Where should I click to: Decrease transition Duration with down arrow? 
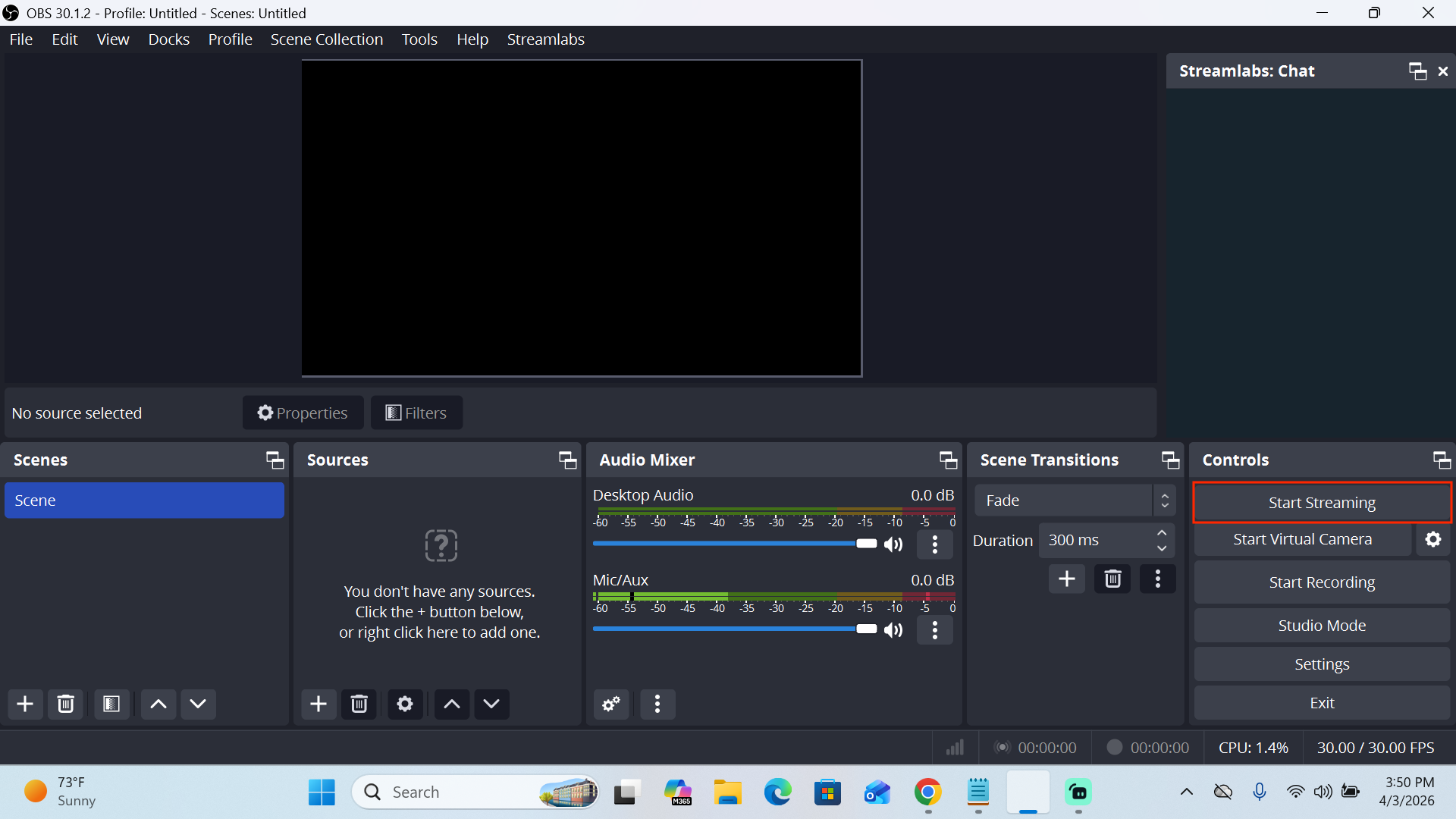[x=1162, y=548]
